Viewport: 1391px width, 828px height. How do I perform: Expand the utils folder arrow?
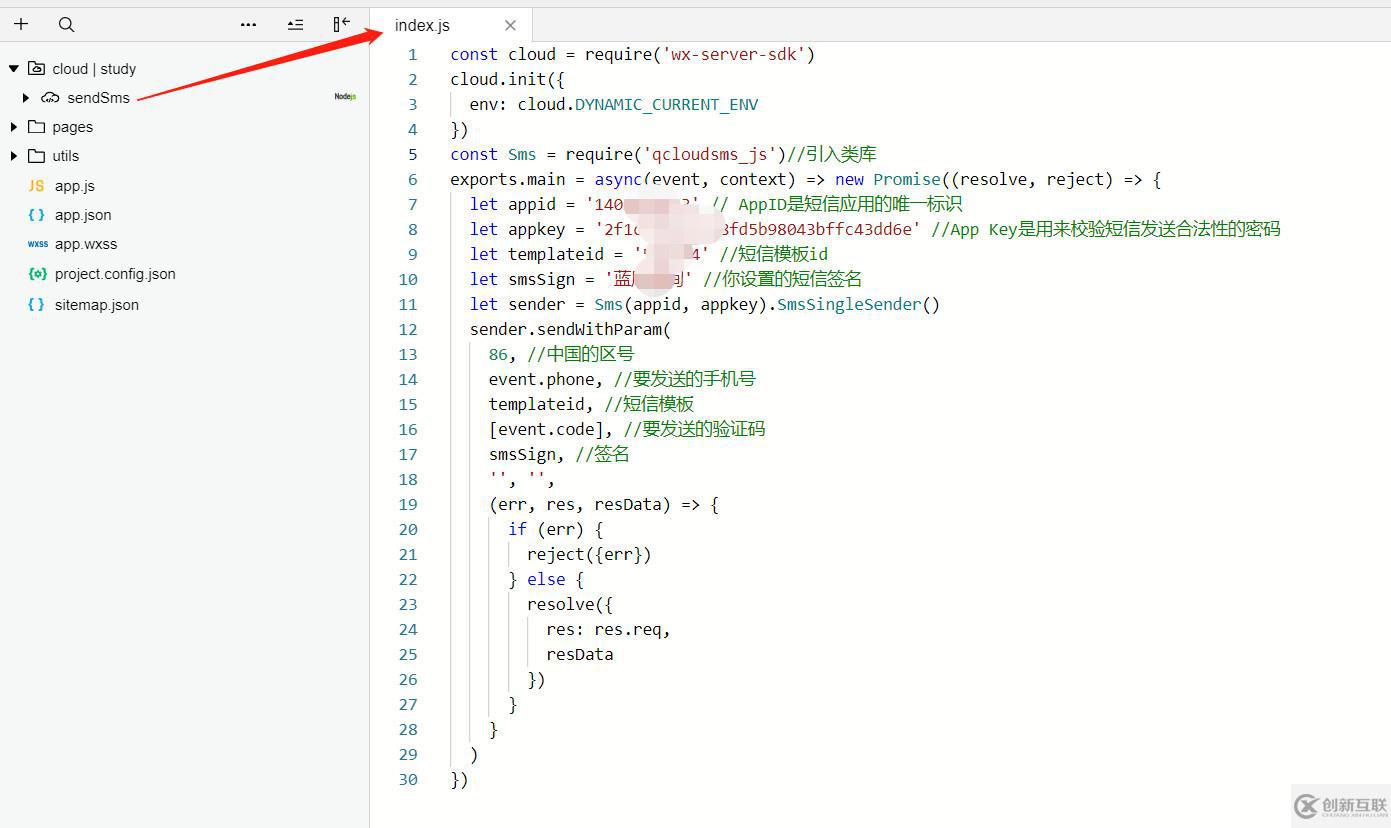(14, 155)
